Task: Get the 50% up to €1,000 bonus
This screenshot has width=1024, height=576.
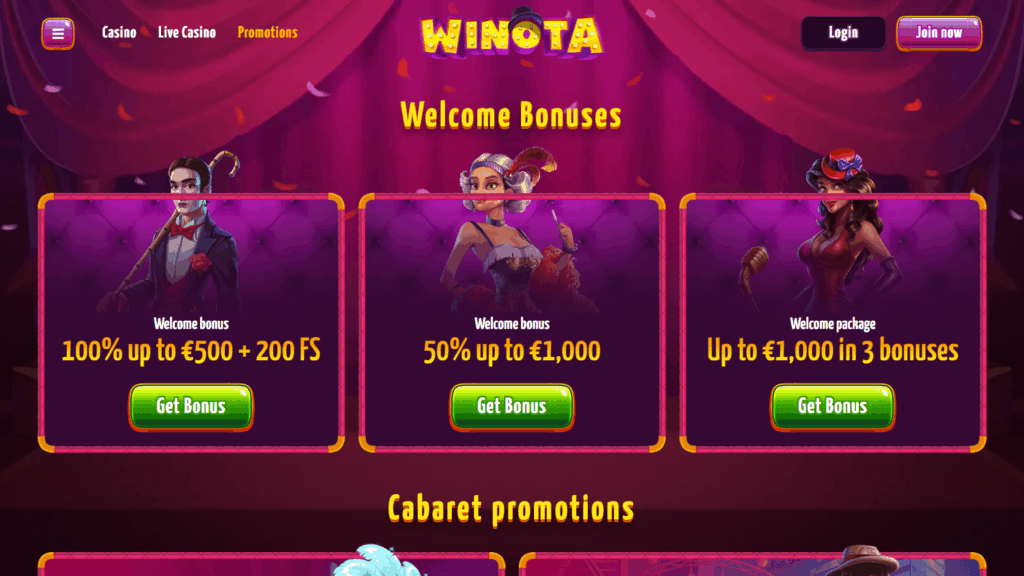Action: click(x=512, y=407)
